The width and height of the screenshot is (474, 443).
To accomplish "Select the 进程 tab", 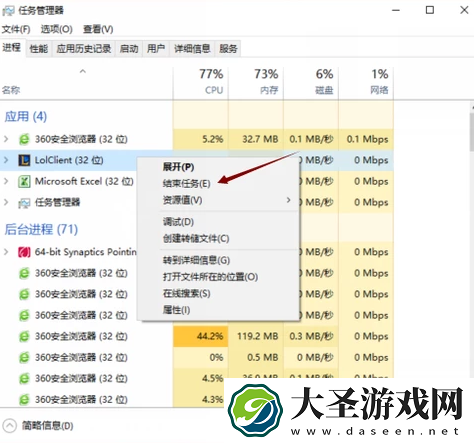I will [12, 48].
